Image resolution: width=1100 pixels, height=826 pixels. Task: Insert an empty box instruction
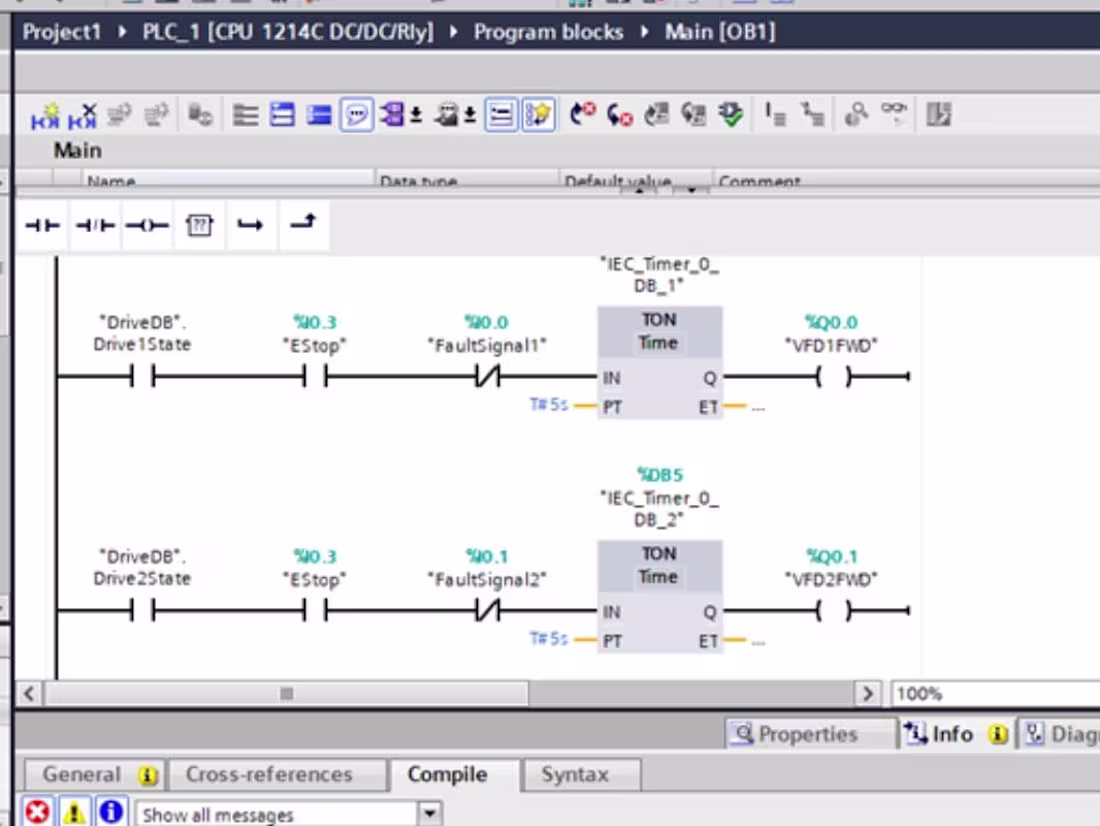click(x=200, y=225)
